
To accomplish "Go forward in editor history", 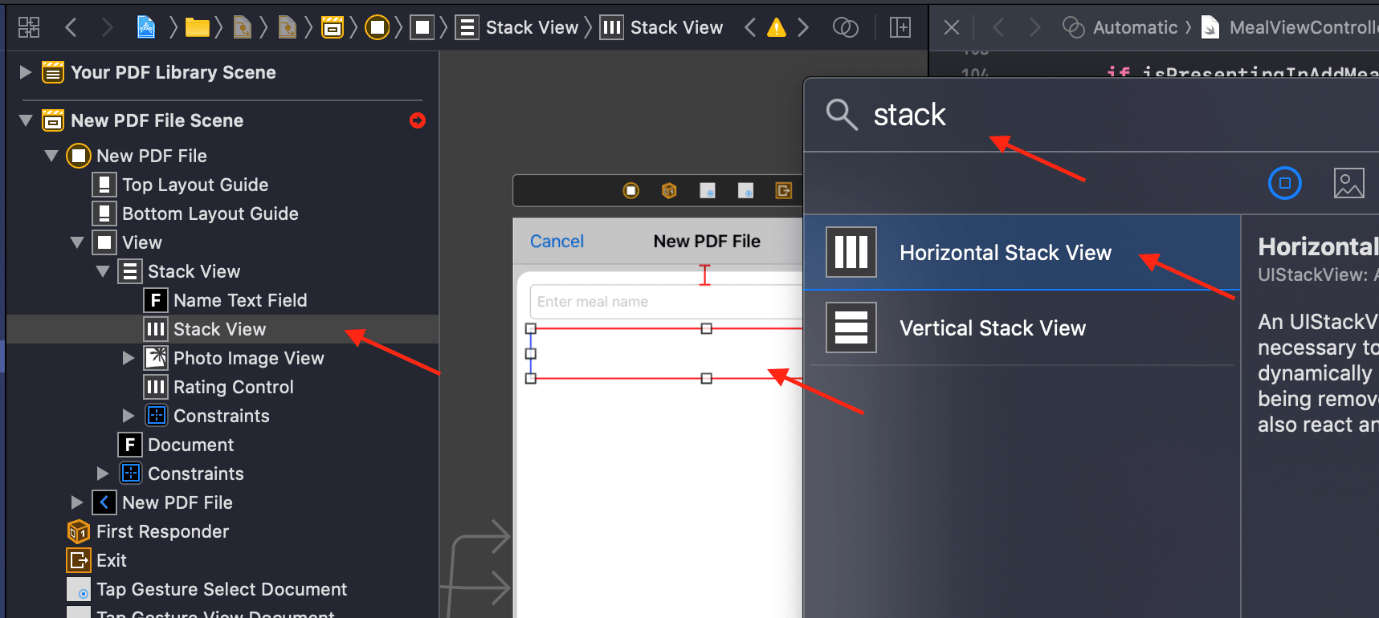I will tap(106, 28).
